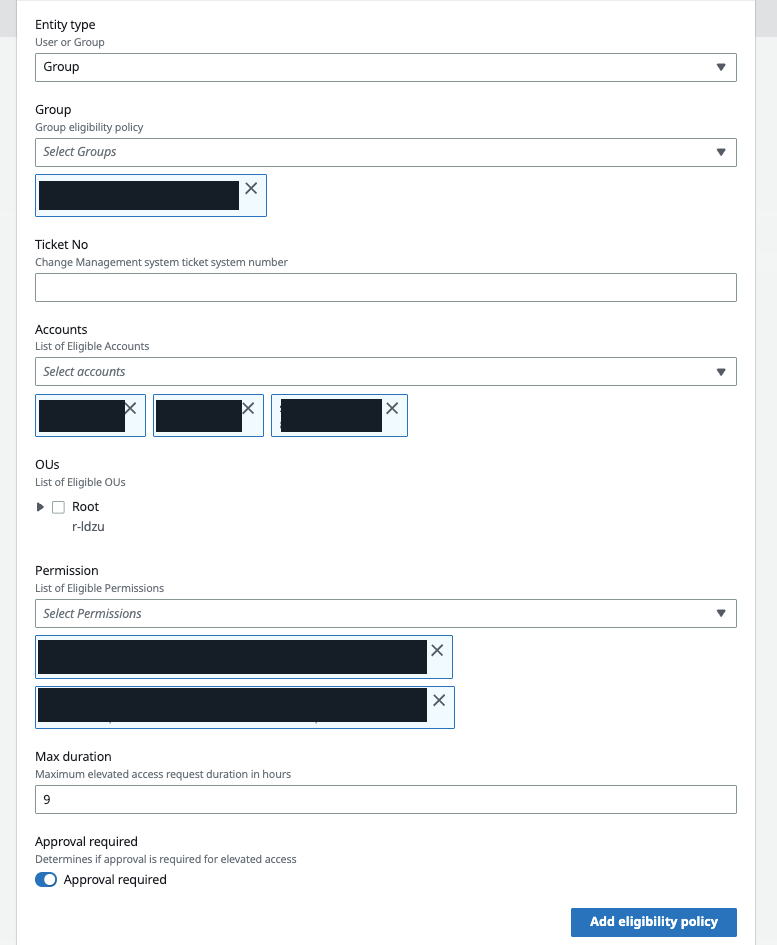This screenshot has width=777, height=945.
Task: Select the Root label in OUs tree
Action: point(86,507)
